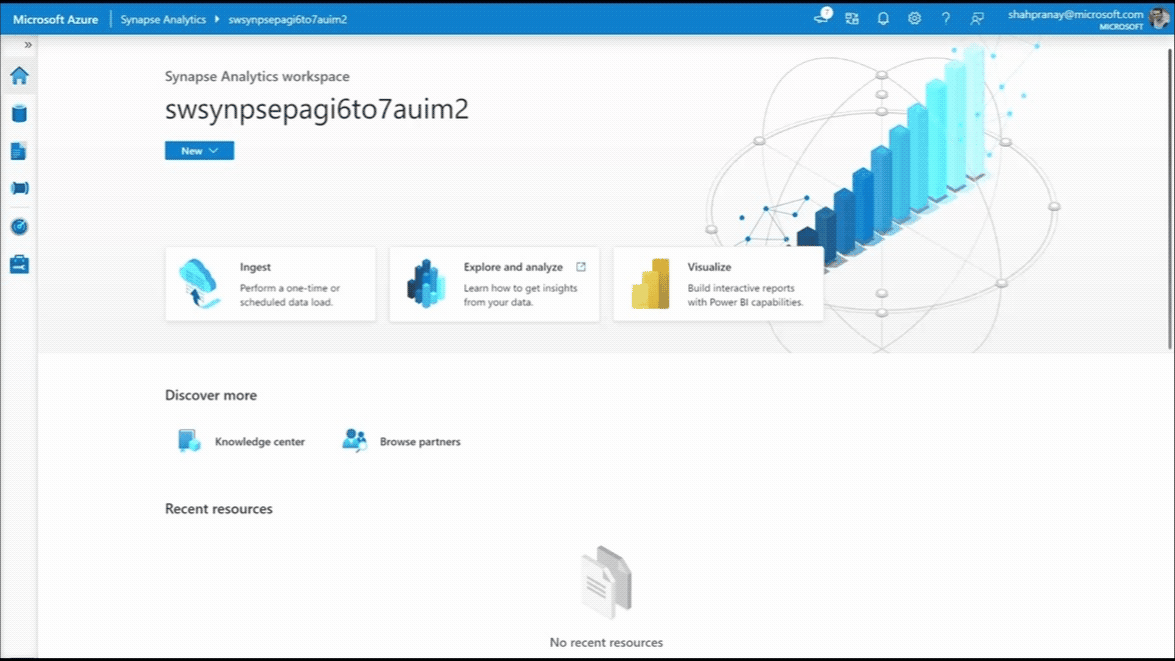The height and width of the screenshot is (661, 1175).
Task: Open the Explore and analyze card
Action: [495, 284]
